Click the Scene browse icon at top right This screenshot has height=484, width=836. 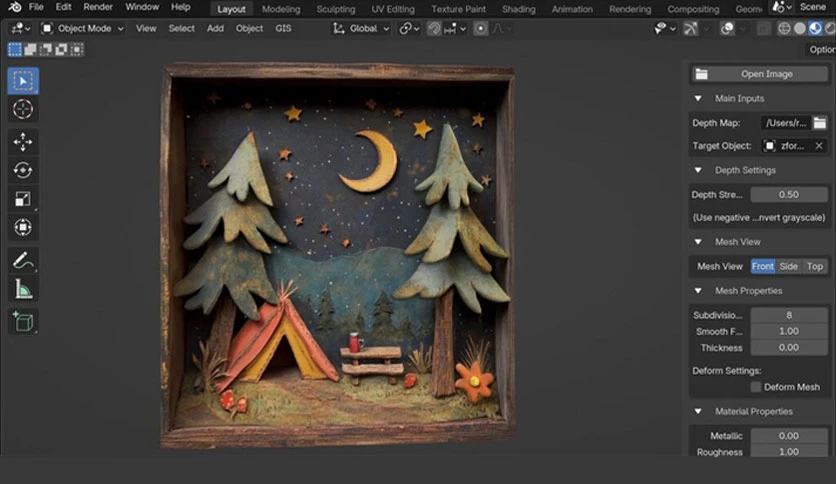pyautogui.click(x=782, y=7)
